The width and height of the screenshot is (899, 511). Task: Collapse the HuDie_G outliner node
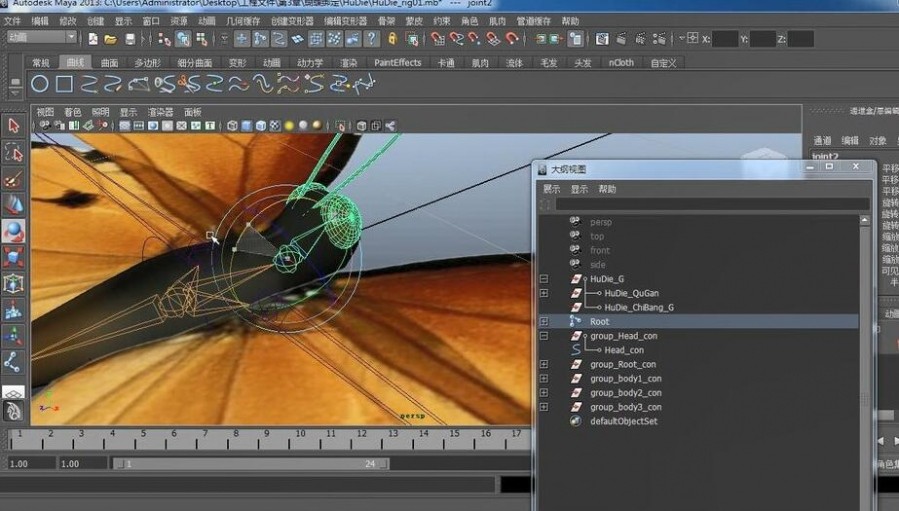pyautogui.click(x=544, y=279)
